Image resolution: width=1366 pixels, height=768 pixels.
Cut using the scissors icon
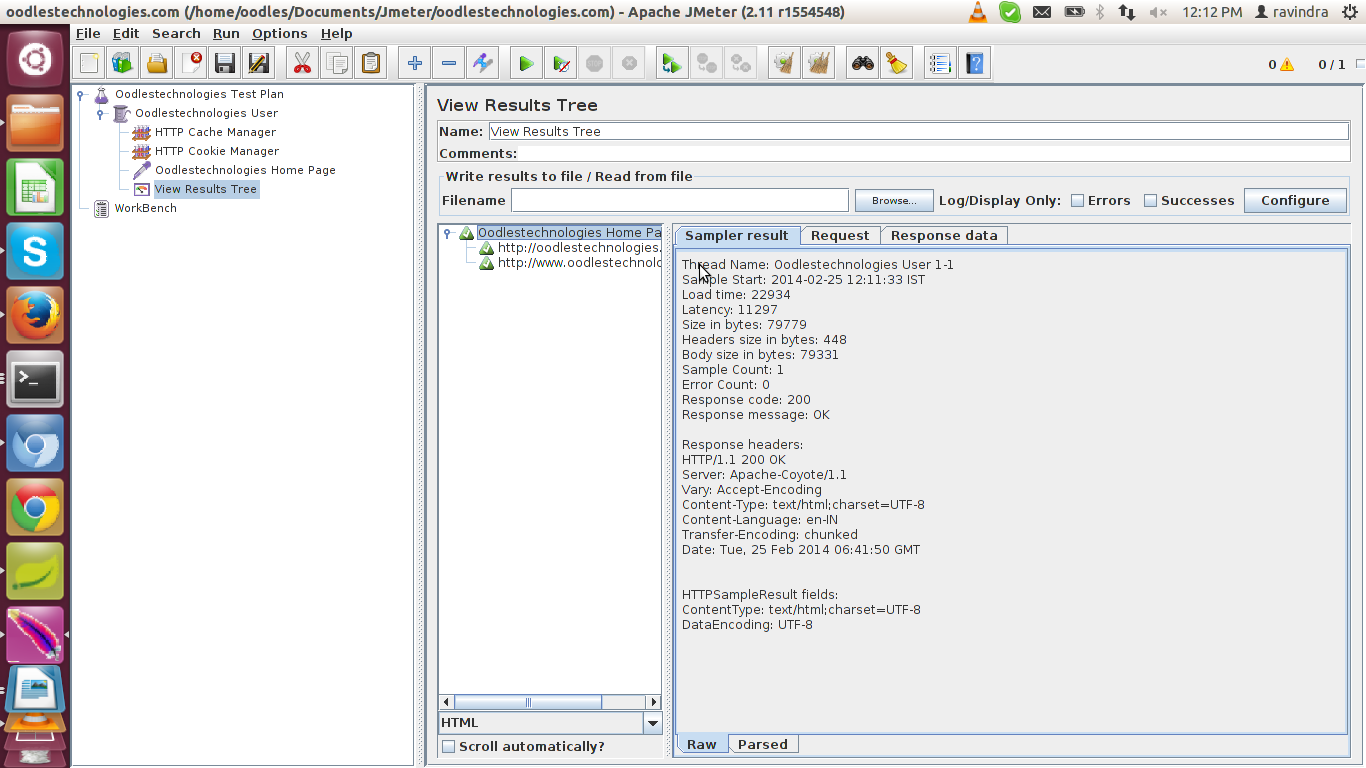click(302, 64)
